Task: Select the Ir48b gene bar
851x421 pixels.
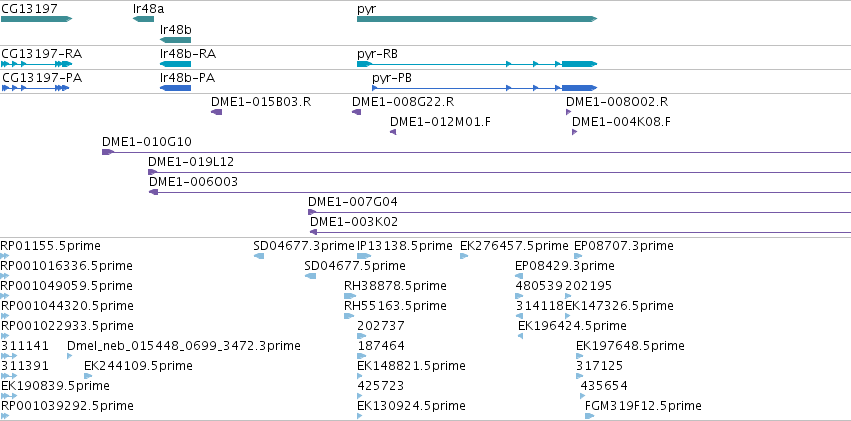Action: (175, 40)
